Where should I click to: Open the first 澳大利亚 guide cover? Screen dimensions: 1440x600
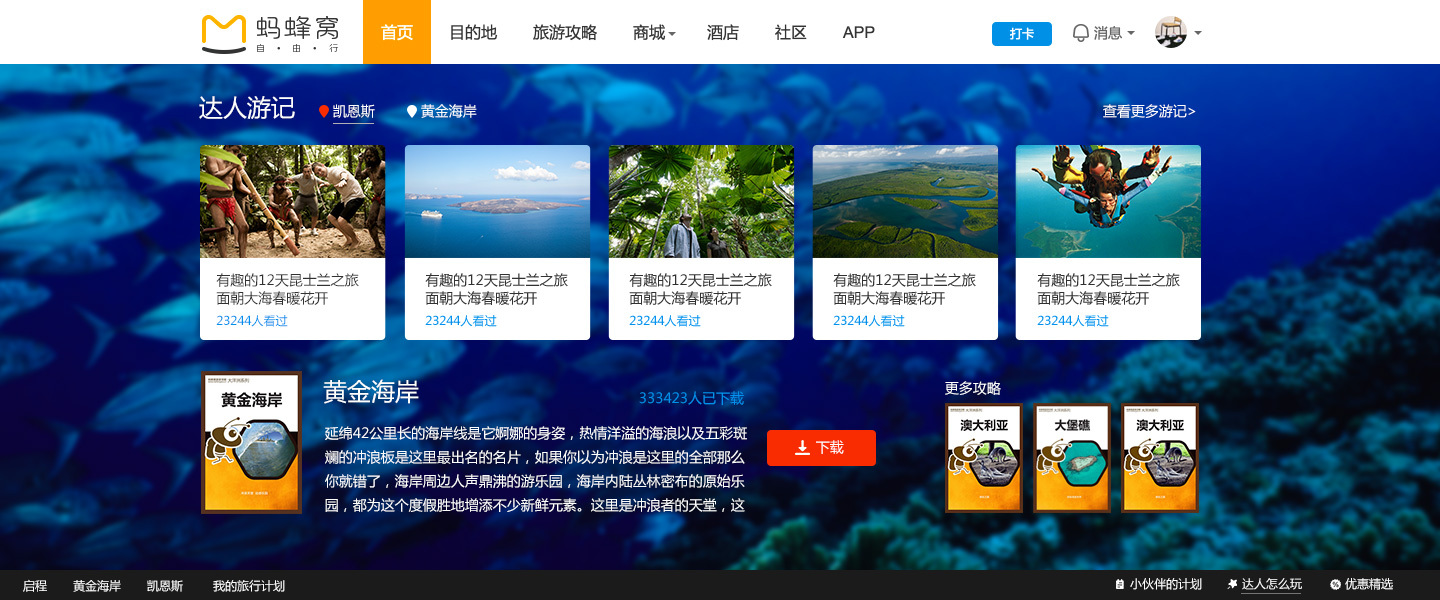click(984, 458)
